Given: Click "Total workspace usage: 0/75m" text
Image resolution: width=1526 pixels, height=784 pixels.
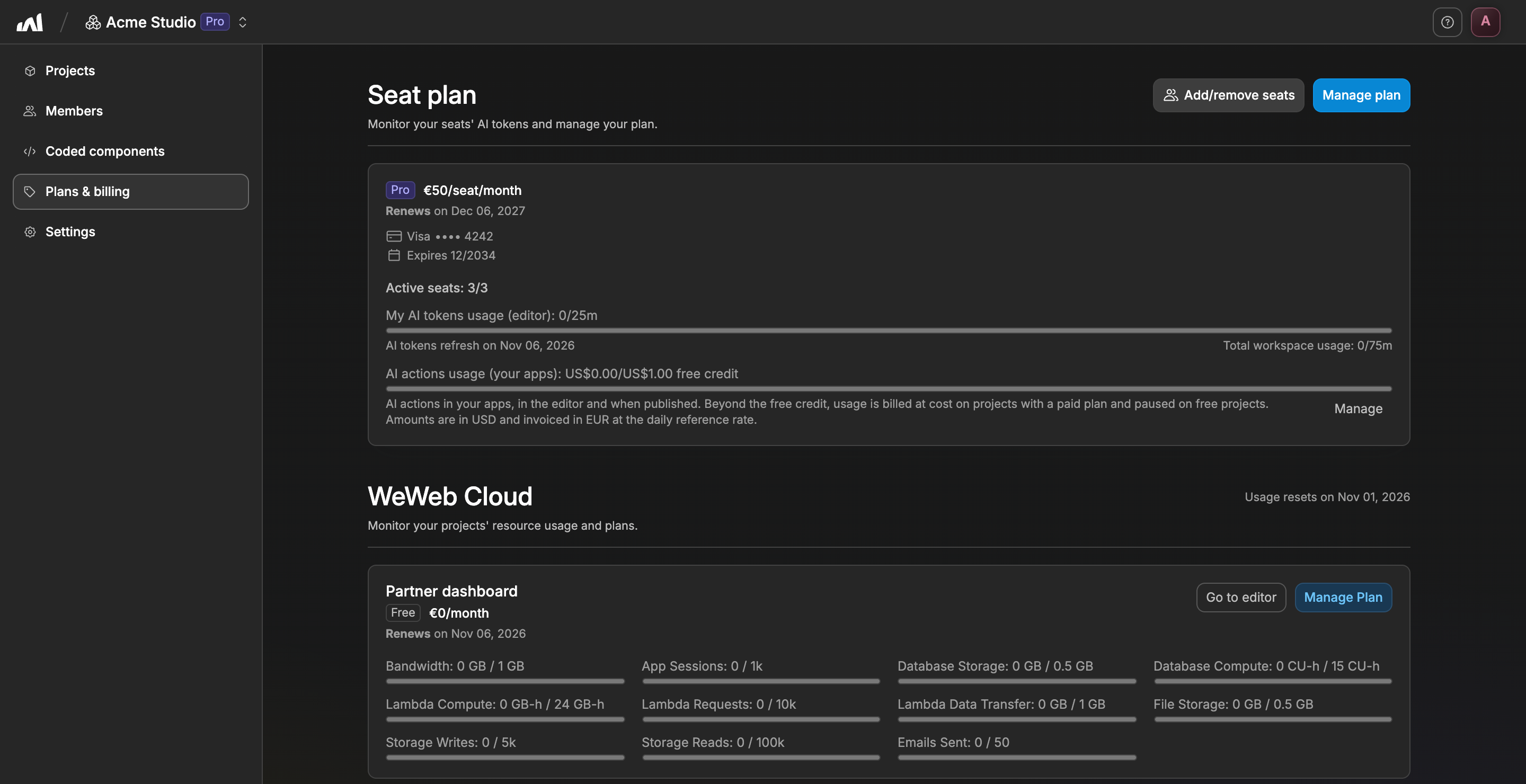Looking at the screenshot, I should (1307, 345).
